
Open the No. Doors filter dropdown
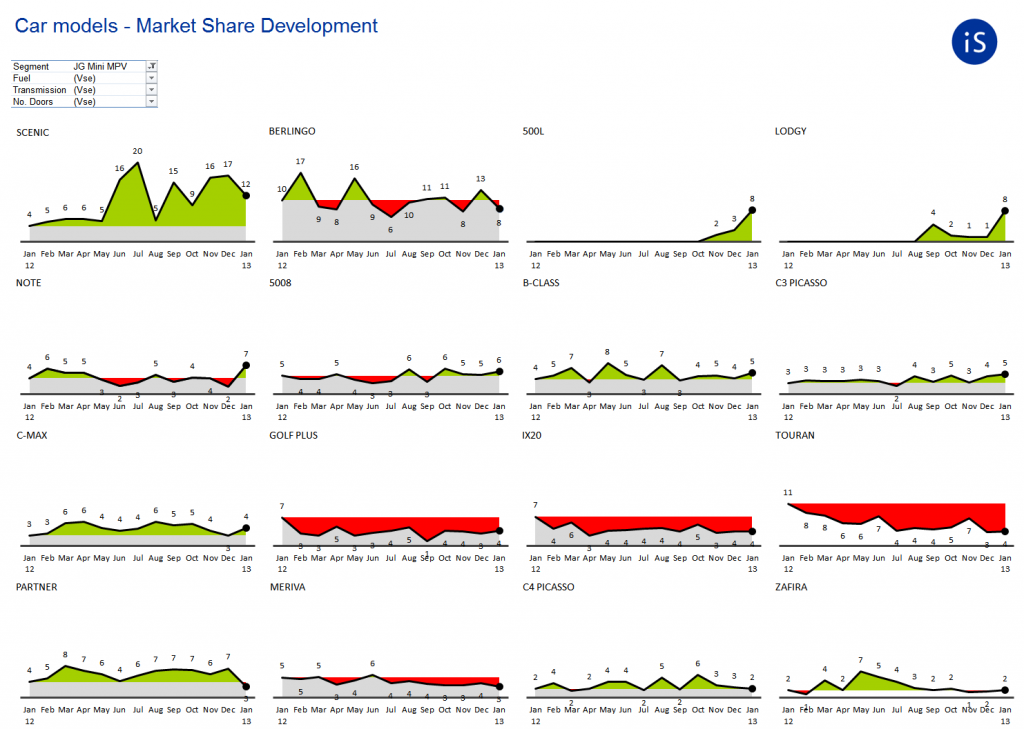(x=152, y=101)
